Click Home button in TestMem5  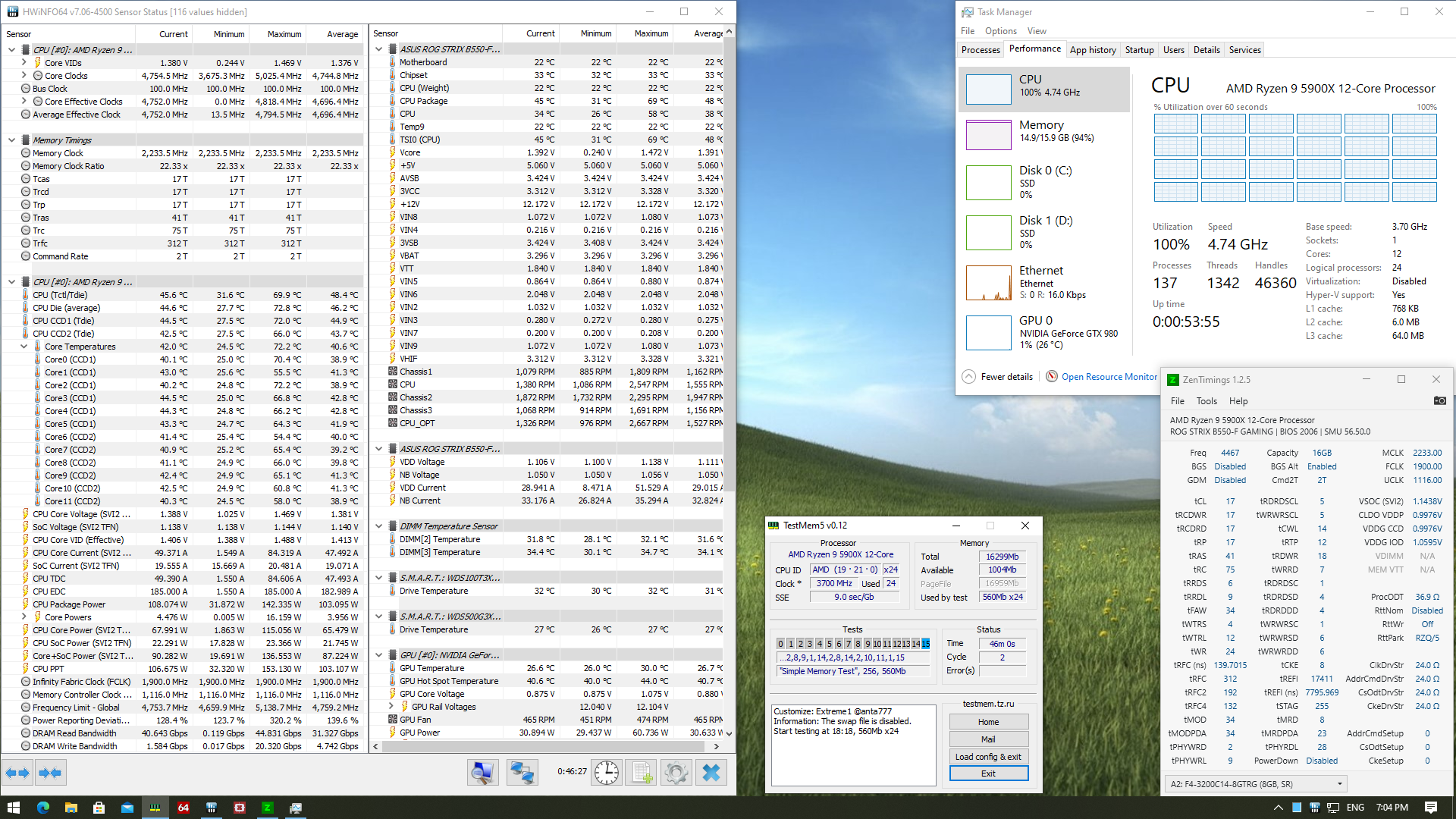988,722
